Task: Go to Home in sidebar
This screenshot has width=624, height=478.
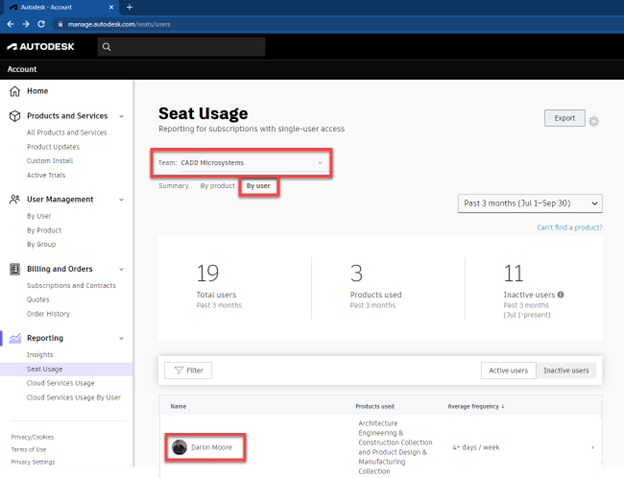Action: point(37,91)
